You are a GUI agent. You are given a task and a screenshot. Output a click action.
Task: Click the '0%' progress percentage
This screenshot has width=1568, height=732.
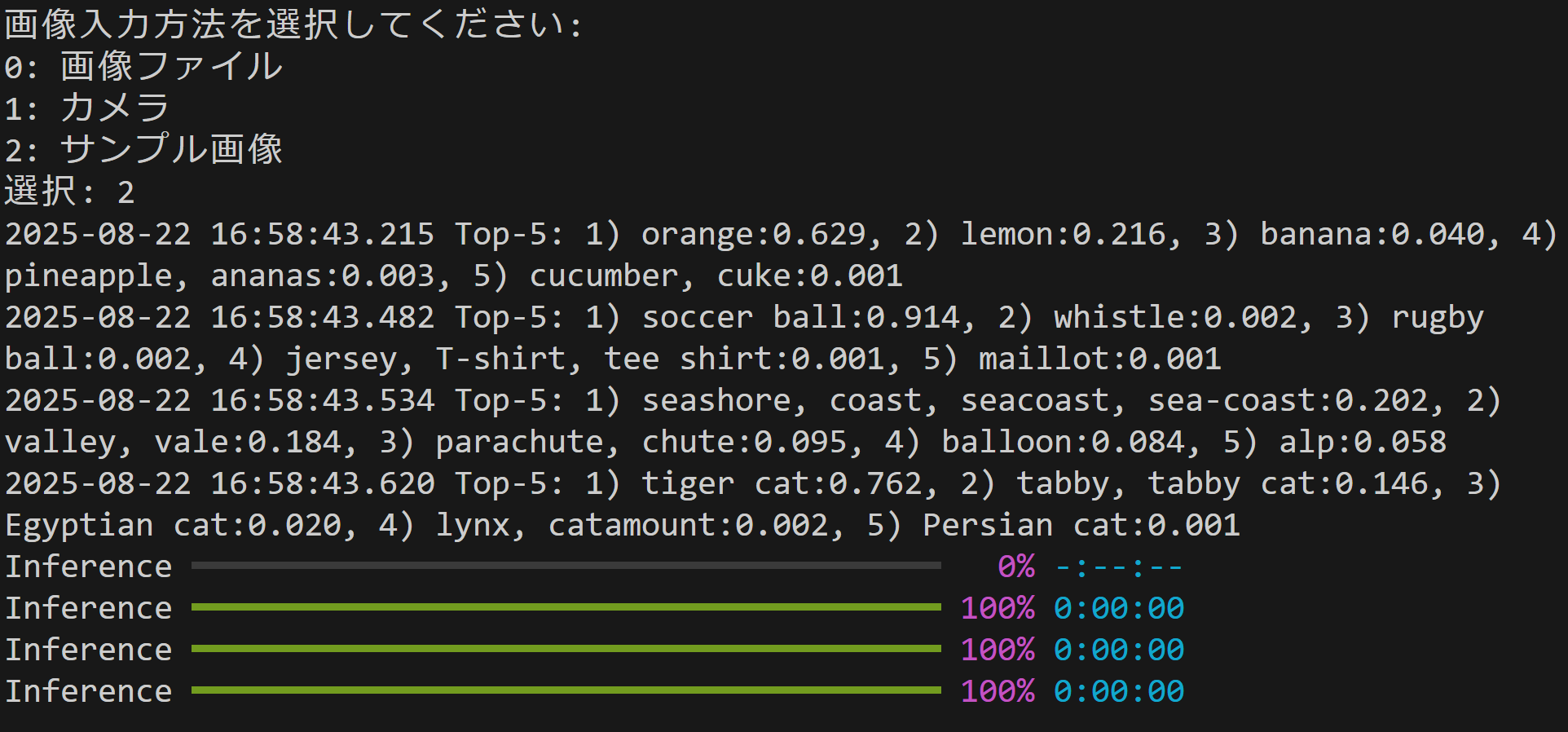1016,567
